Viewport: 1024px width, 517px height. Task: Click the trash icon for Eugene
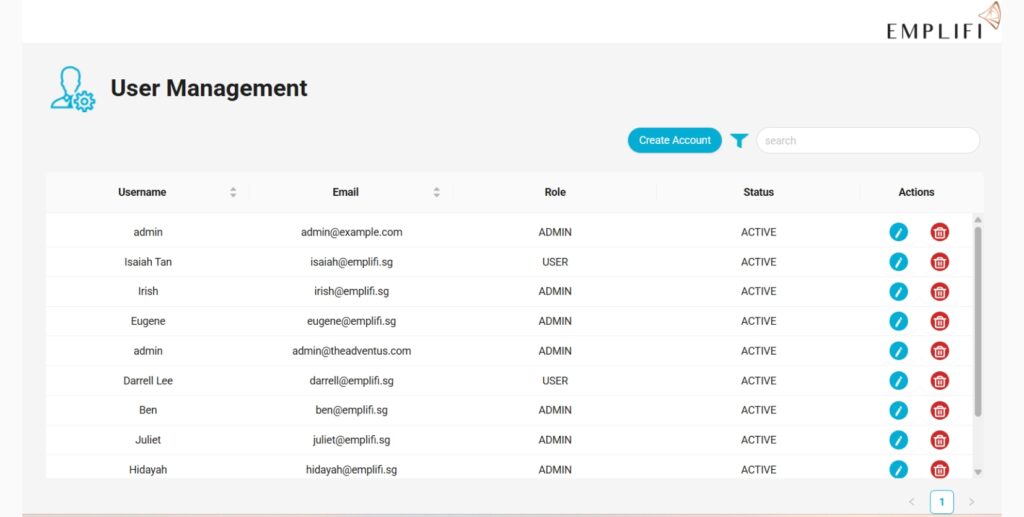click(940, 321)
